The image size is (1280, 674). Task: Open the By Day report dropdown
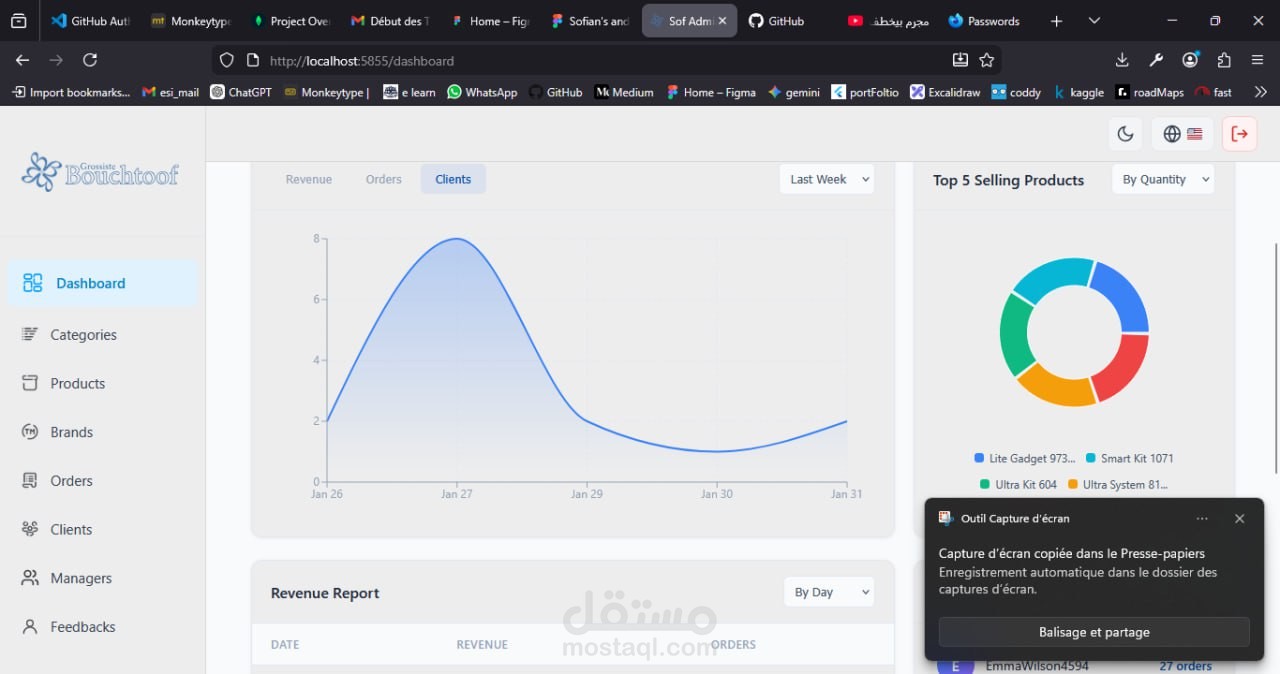[x=828, y=592]
